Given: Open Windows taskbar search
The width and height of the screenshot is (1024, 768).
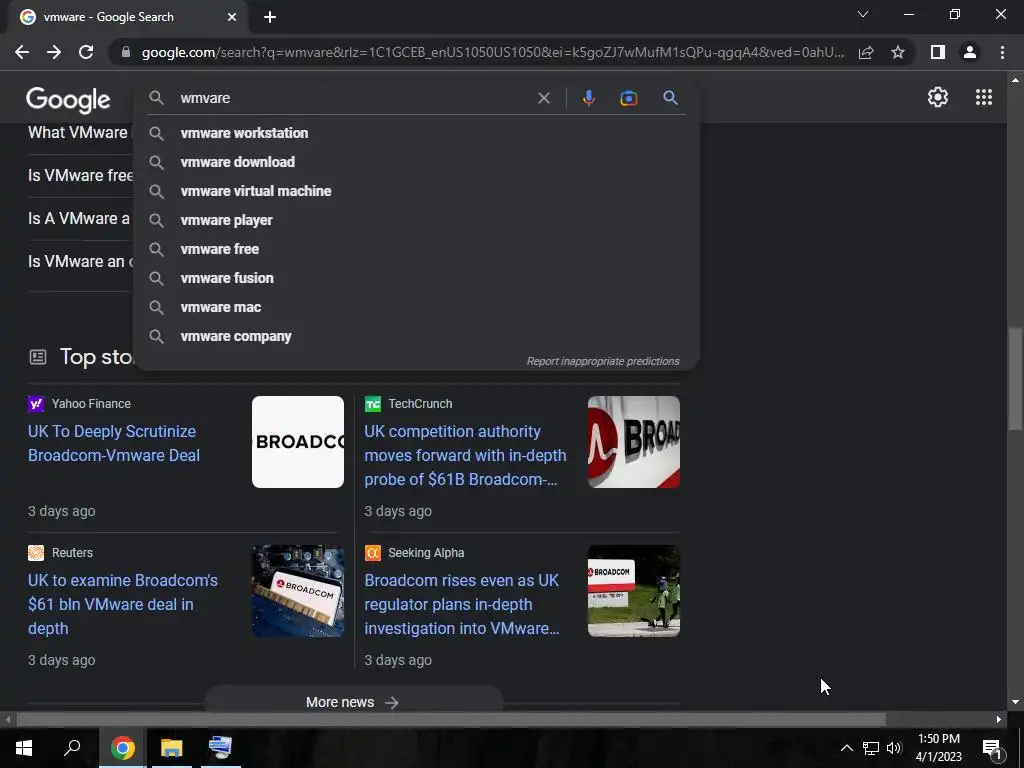Looking at the screenshot, I should point(72,748).
